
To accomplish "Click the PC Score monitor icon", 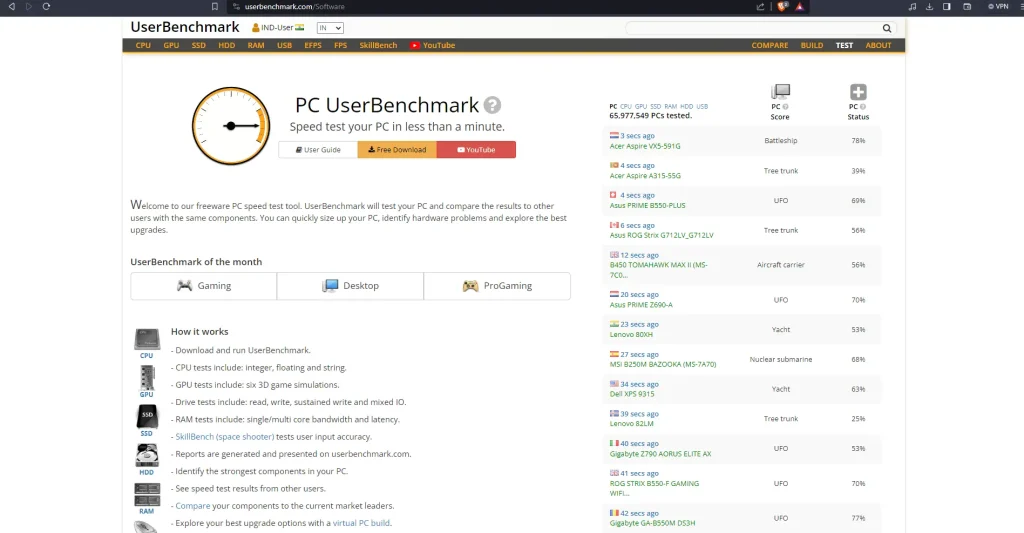I will tap(780, 91).
